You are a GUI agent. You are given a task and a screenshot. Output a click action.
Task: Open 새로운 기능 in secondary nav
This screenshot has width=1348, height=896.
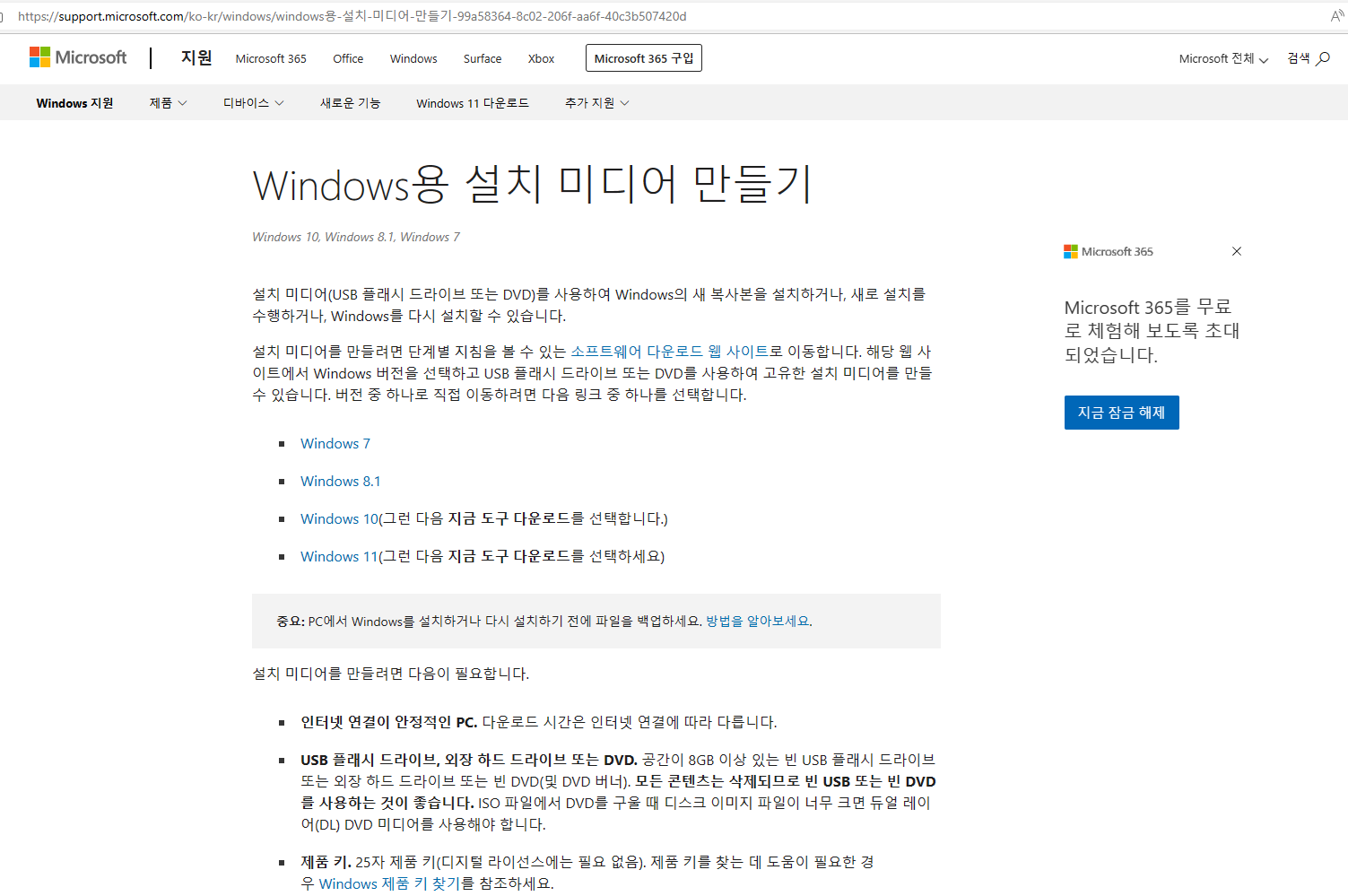(x=351, y=103)
